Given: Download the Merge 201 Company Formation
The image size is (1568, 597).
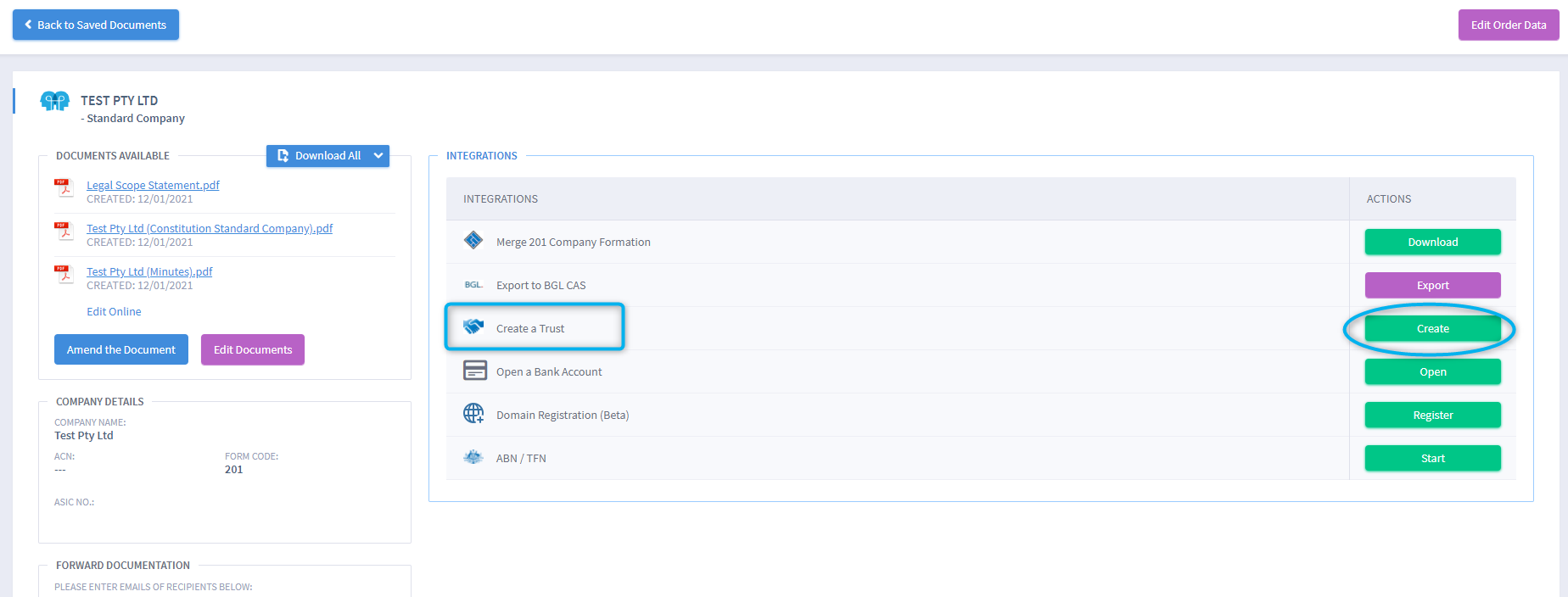Looking at the screenshot, I should tap(1433, 242).
